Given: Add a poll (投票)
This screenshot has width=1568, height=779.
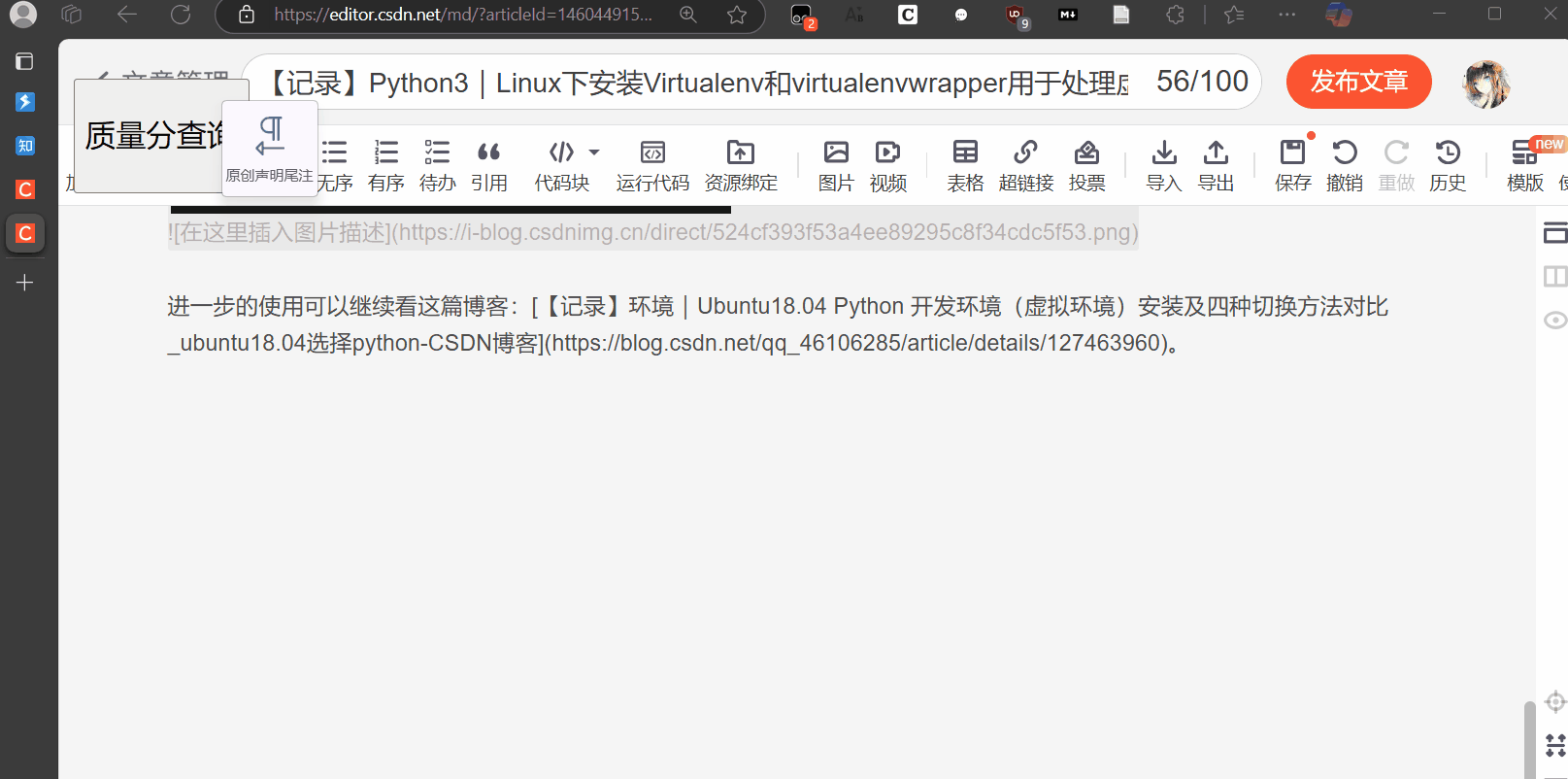Looking at the screenshot, I should coord(1087,166).
